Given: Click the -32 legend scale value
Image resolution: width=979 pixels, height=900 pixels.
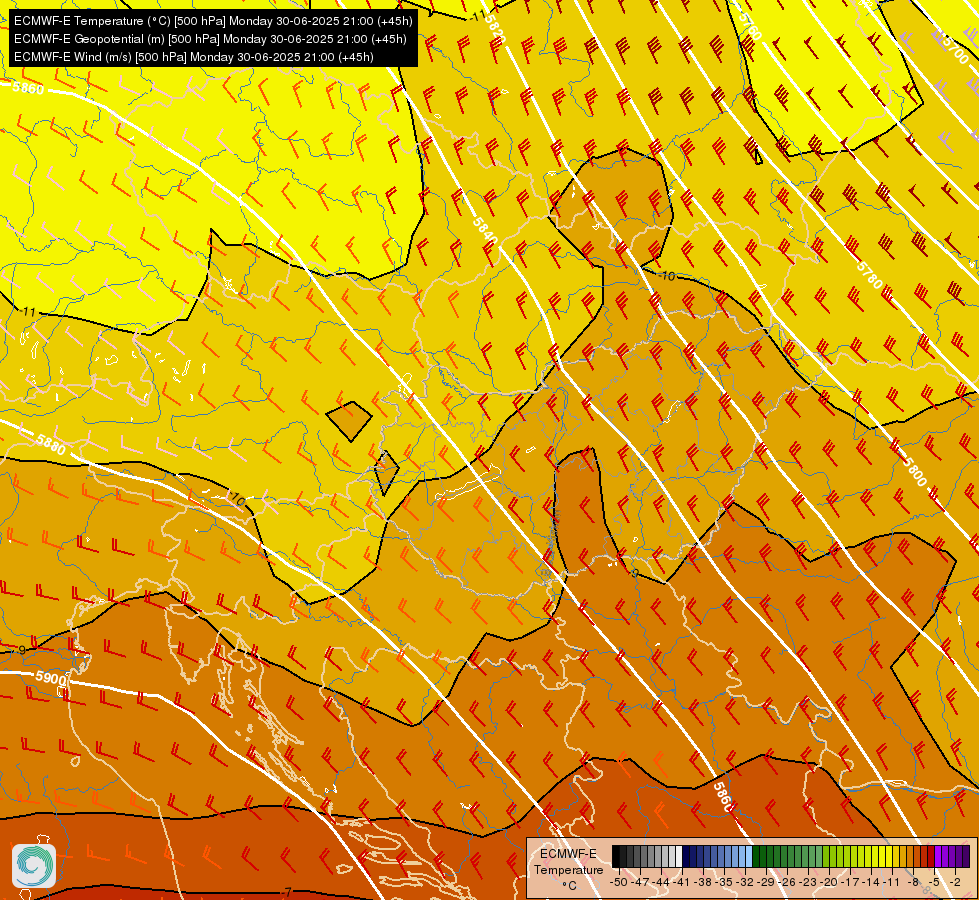Looking at the screenshot, I should click(x=745, y=882).
